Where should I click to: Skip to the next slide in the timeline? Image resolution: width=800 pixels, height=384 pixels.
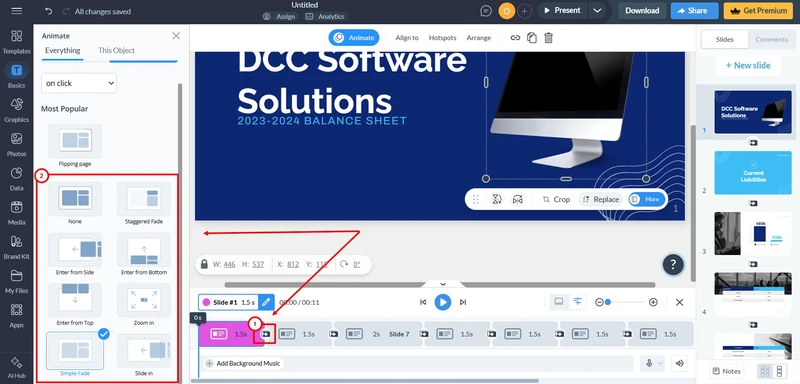click(463, 302)
